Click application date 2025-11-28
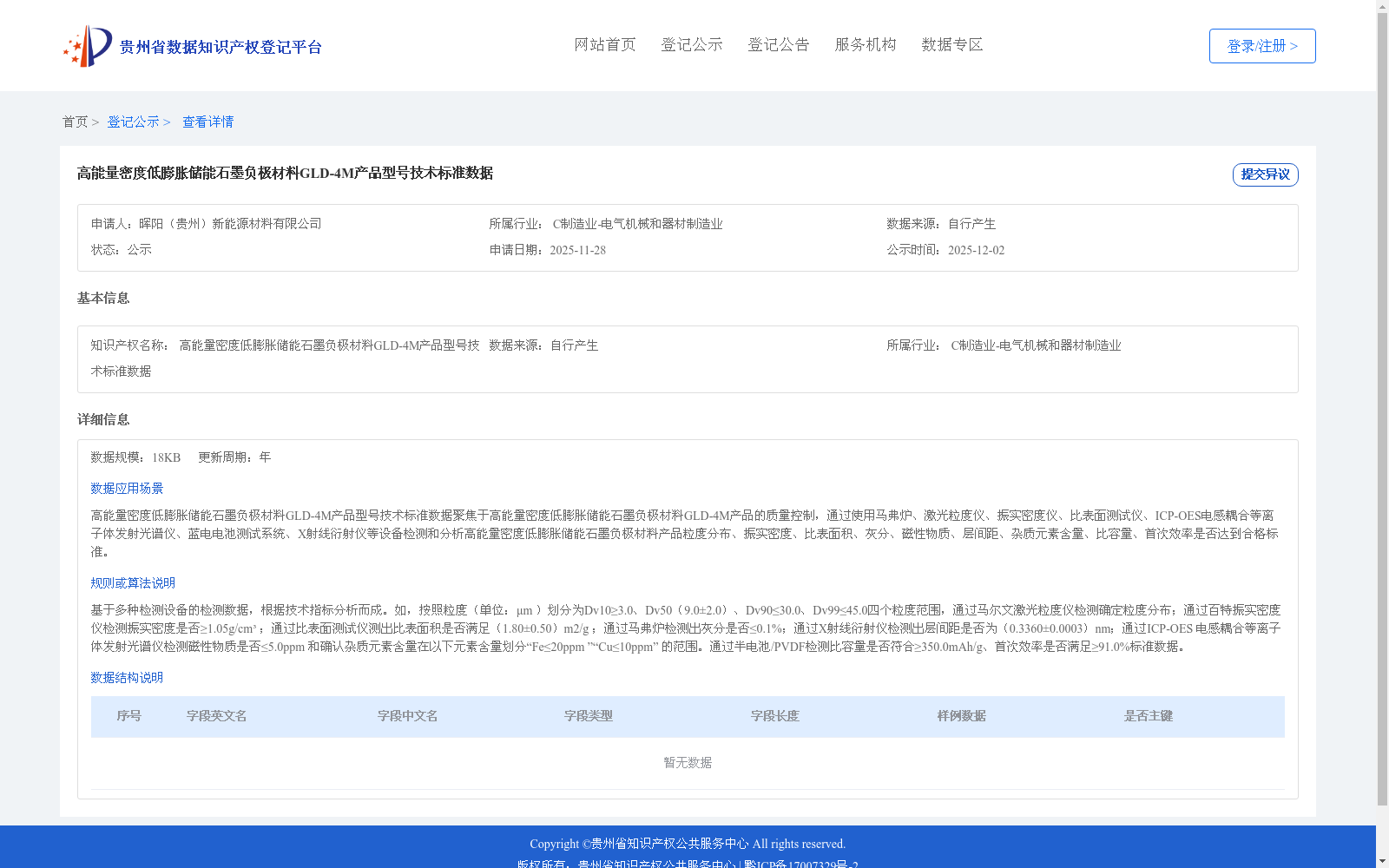This screenshot has width=1389, height=868. [x=577, y=250]
